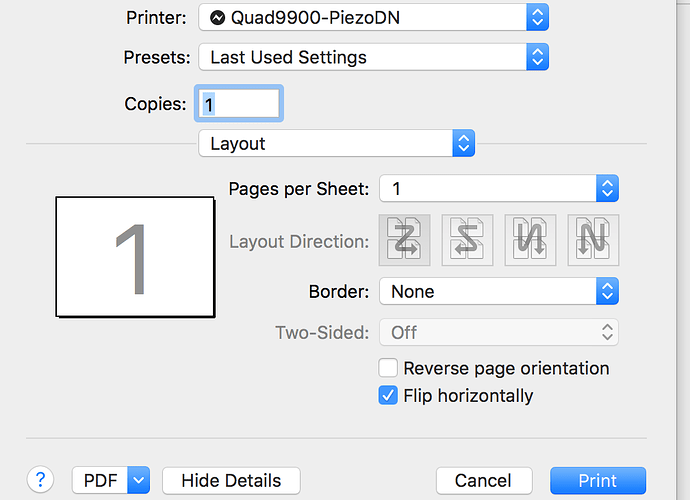Click the printer status icon beside Quad9900-PiezoDN
Screen dimensions: 690x500
[217, 17]
